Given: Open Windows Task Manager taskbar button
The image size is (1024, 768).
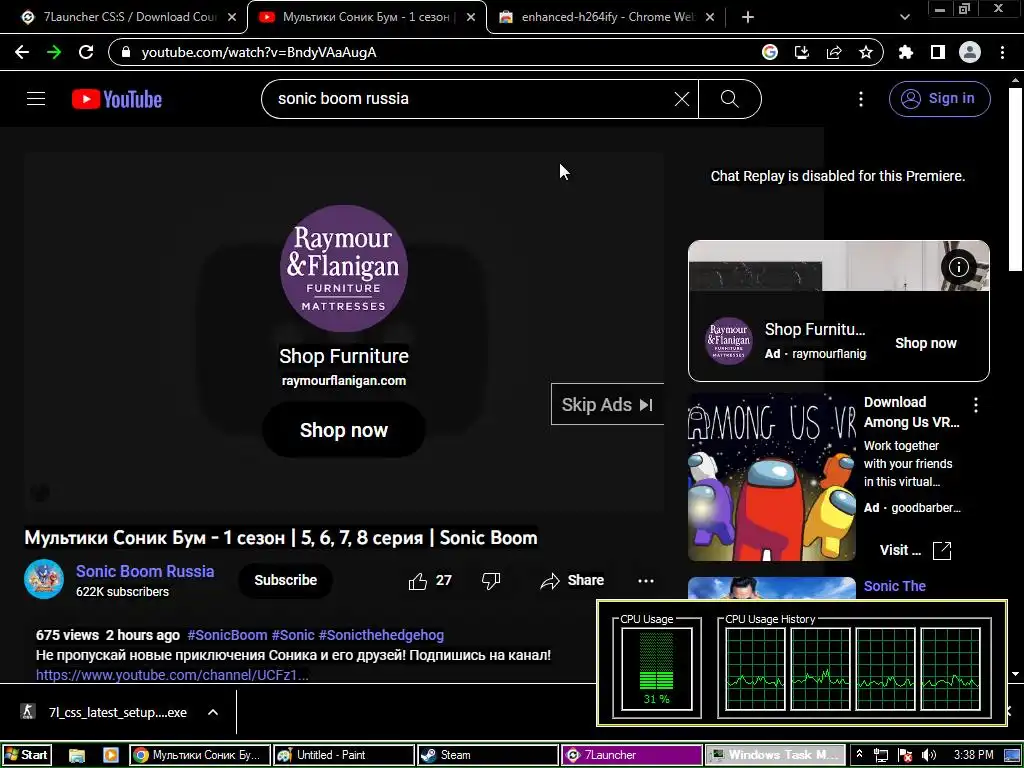Looking at the screenshot, I should pyautogui.click(x=775, y=755).
